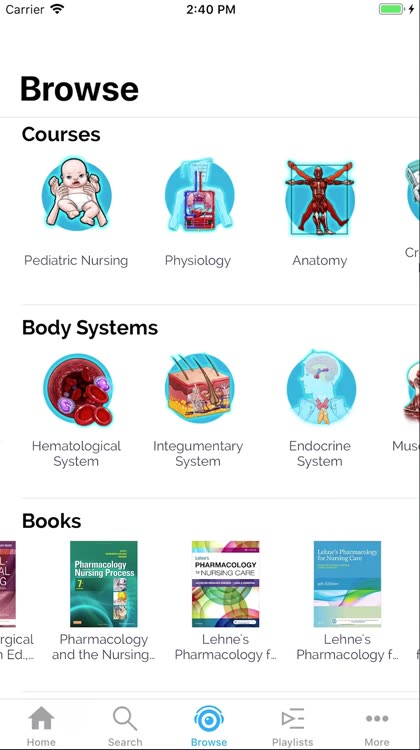Select the Physiology course icon

[198, 194]
